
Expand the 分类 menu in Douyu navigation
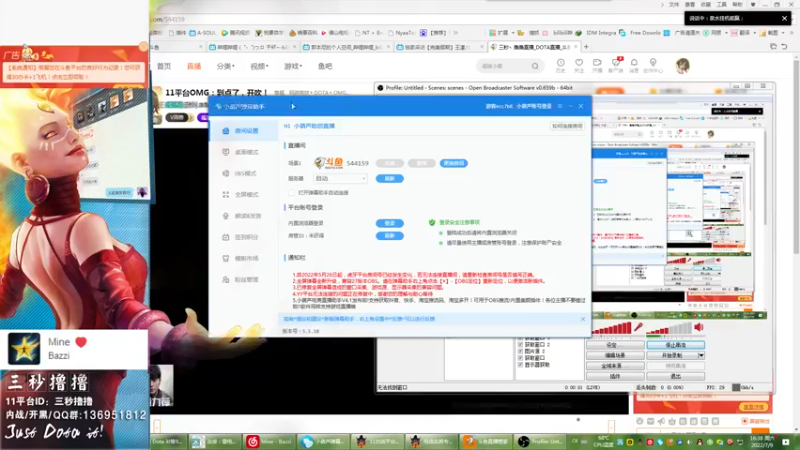(226, 66)
